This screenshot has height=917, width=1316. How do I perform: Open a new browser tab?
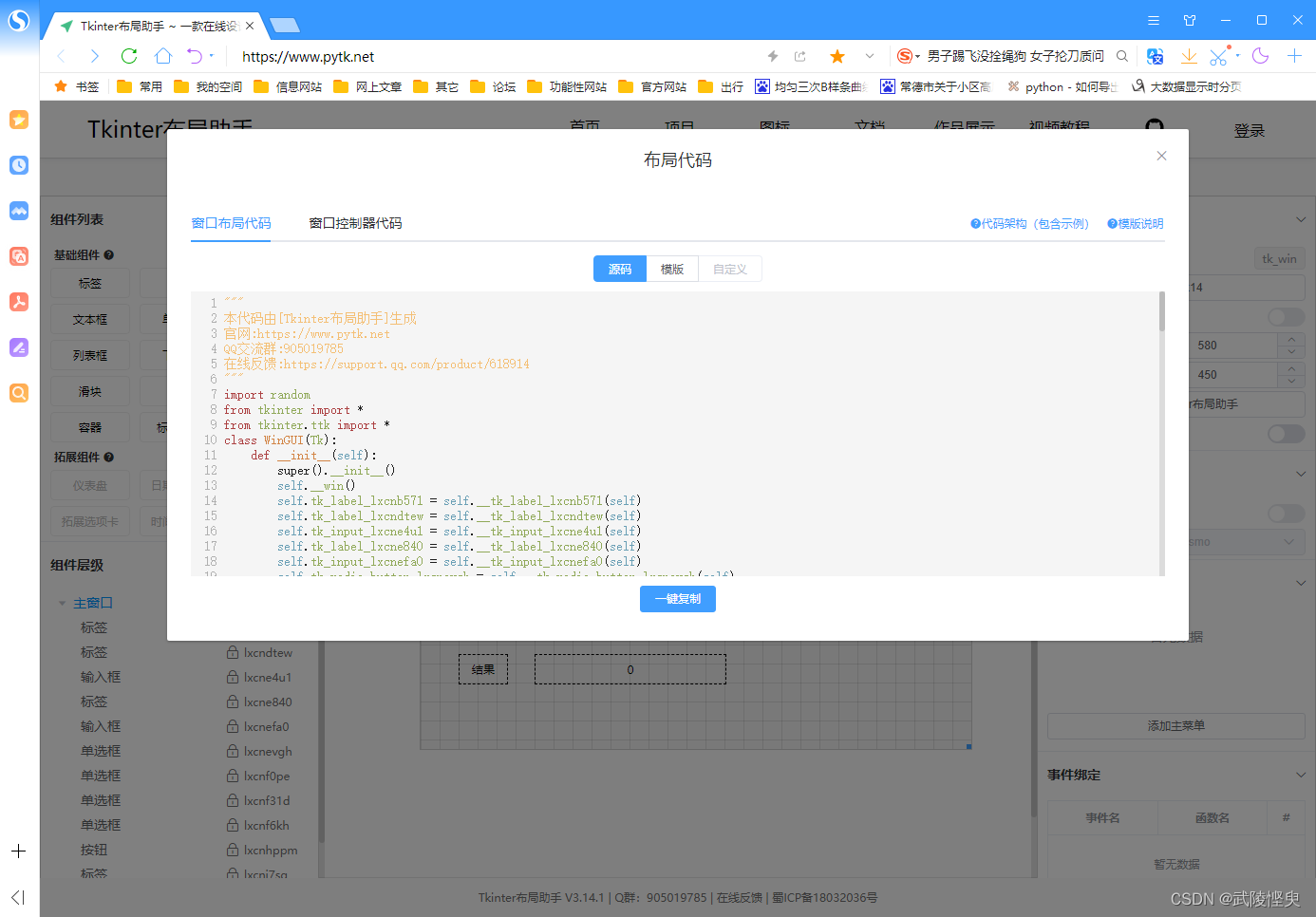[x=285, y=26]
